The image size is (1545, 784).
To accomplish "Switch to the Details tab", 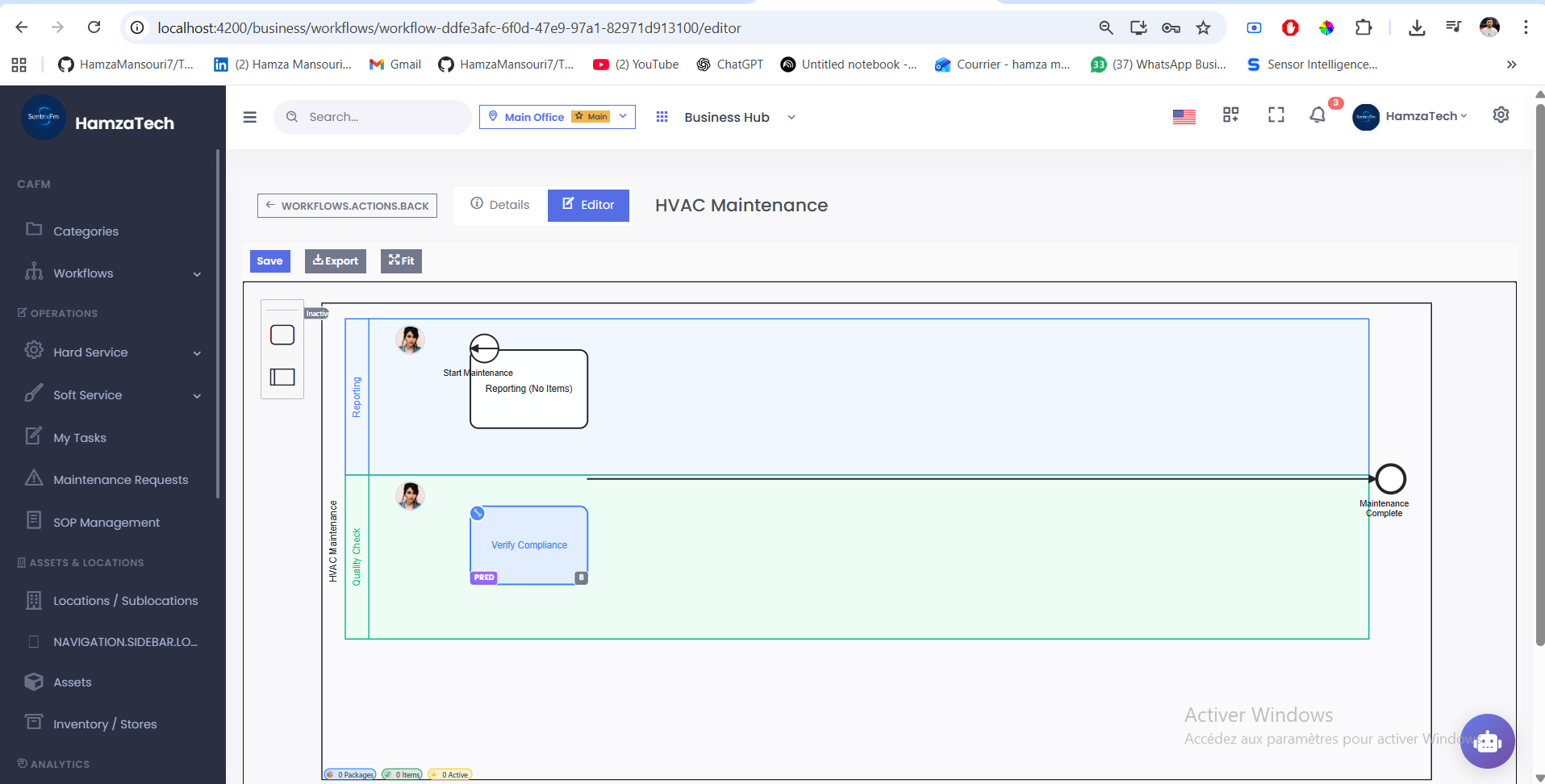I will 499,205.
